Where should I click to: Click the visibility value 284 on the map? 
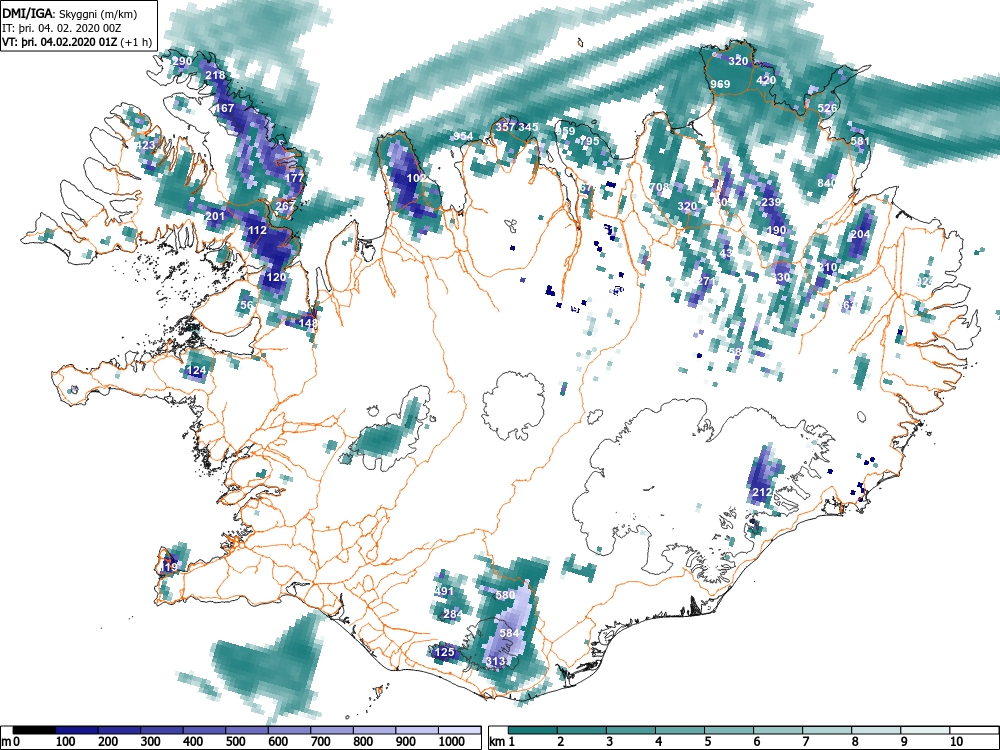click(453, 614)
